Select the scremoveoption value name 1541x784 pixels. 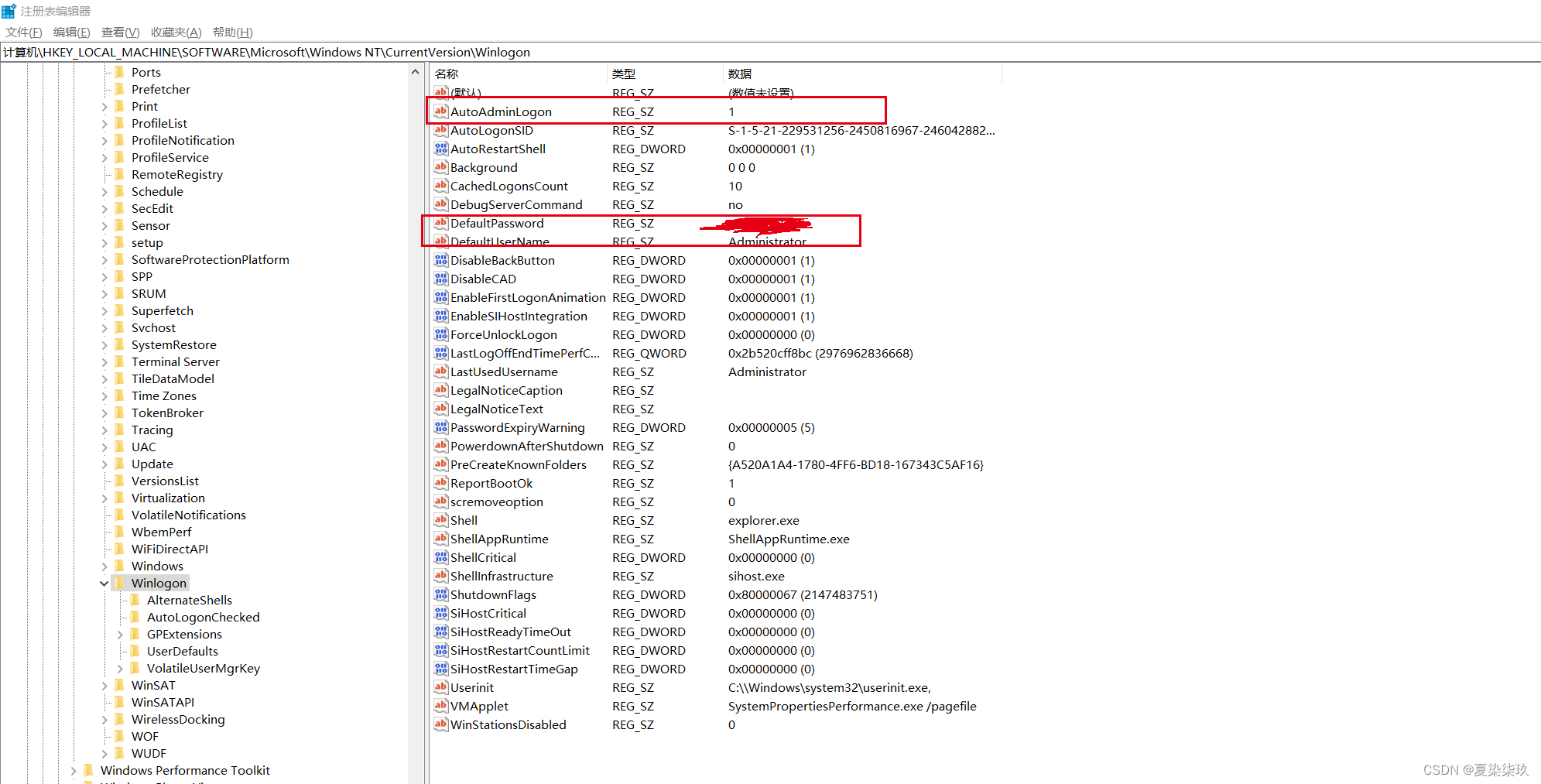coord(497,502)
